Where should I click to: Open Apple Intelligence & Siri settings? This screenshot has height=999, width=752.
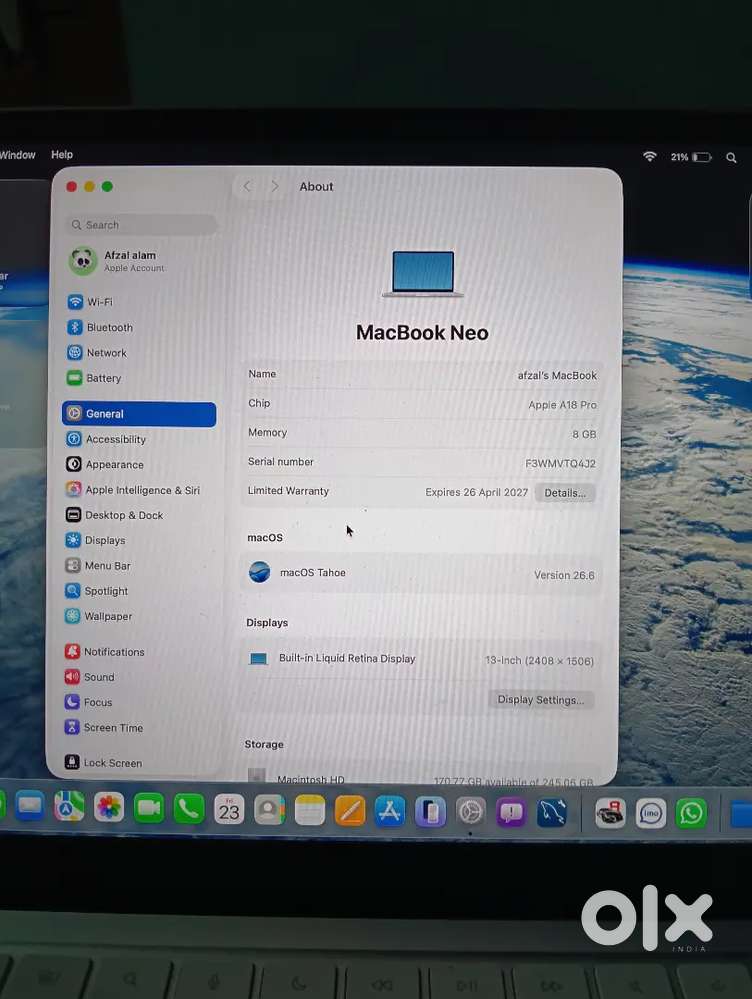pos(133,489)
